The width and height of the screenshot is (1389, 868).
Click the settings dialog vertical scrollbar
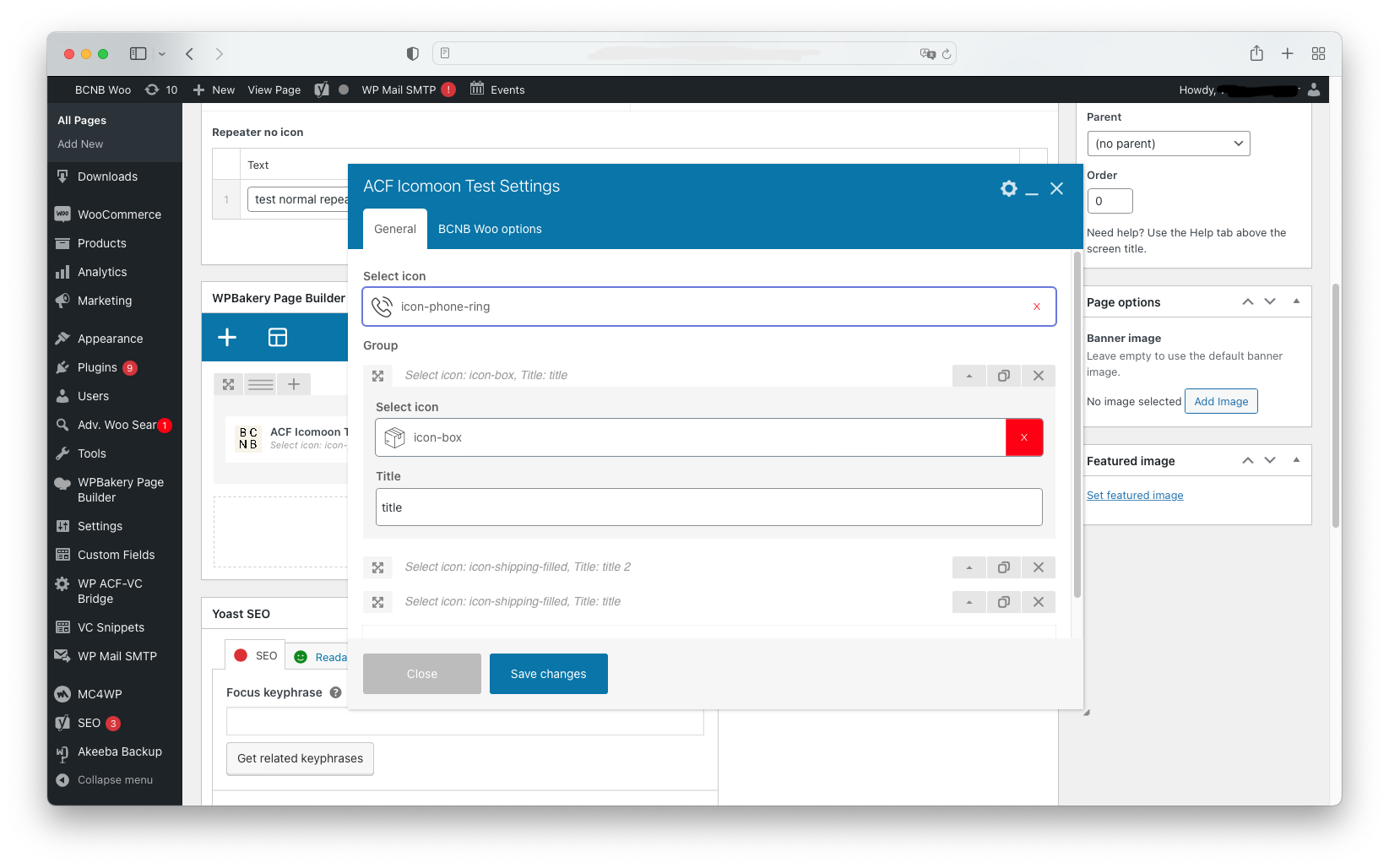tap(1077, 425)
